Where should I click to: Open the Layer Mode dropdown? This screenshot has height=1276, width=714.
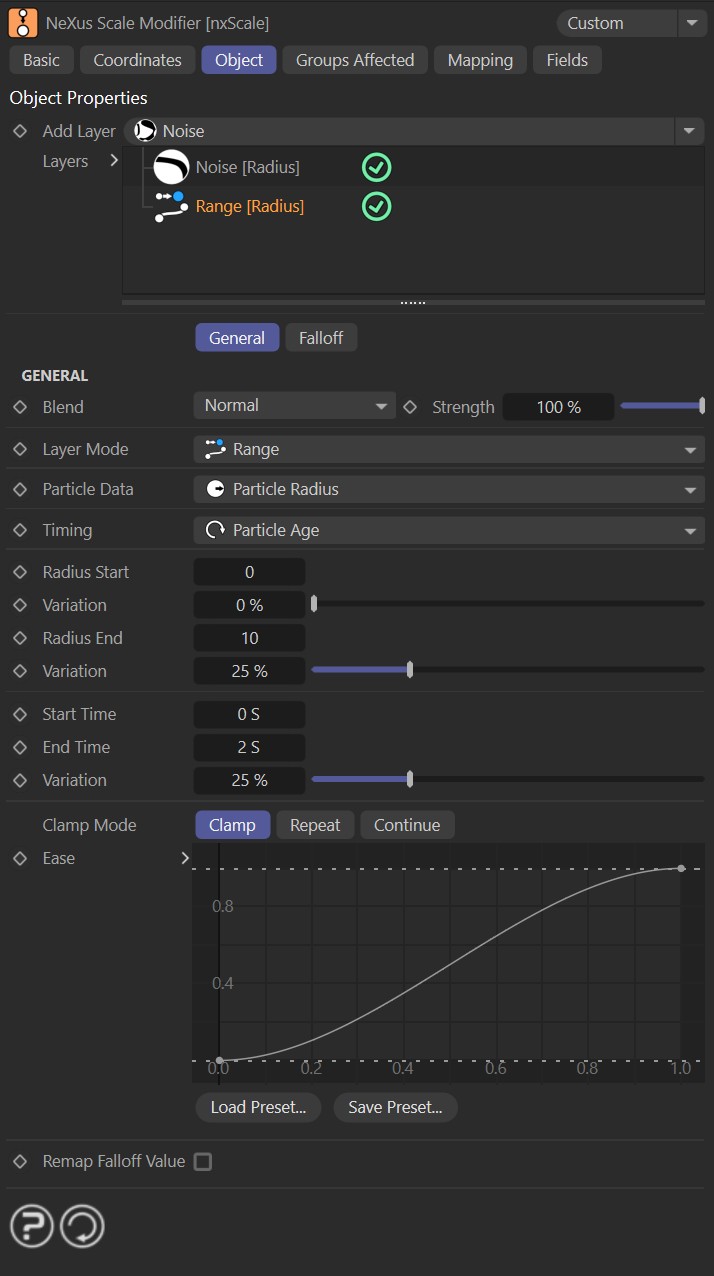449,450
